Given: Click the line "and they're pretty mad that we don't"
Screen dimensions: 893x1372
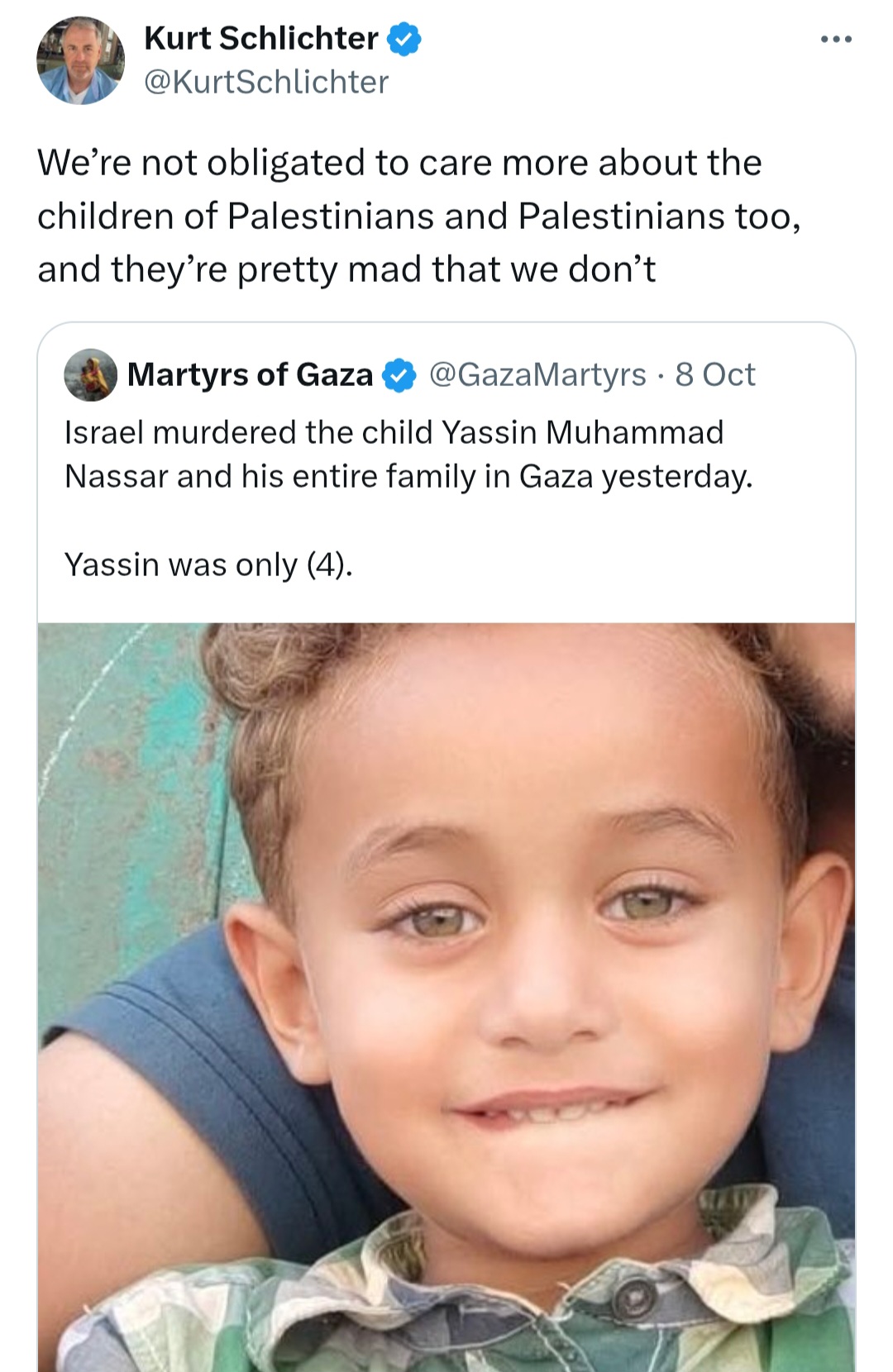Looking at the screenshot, I should click(346, 269).
